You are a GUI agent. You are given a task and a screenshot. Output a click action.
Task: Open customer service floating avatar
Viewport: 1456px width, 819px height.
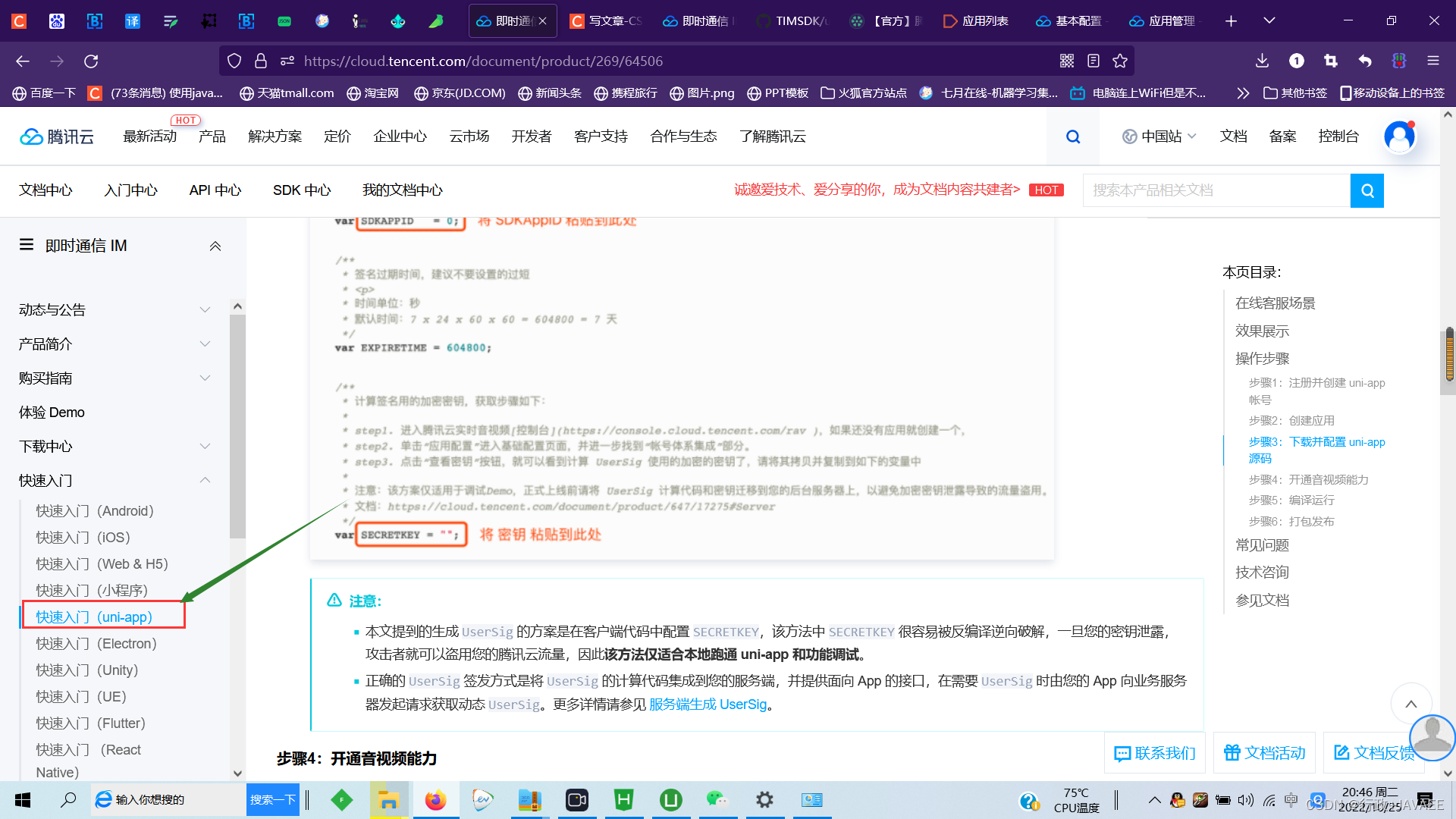pyautogui.click(x=1432, y=737)
